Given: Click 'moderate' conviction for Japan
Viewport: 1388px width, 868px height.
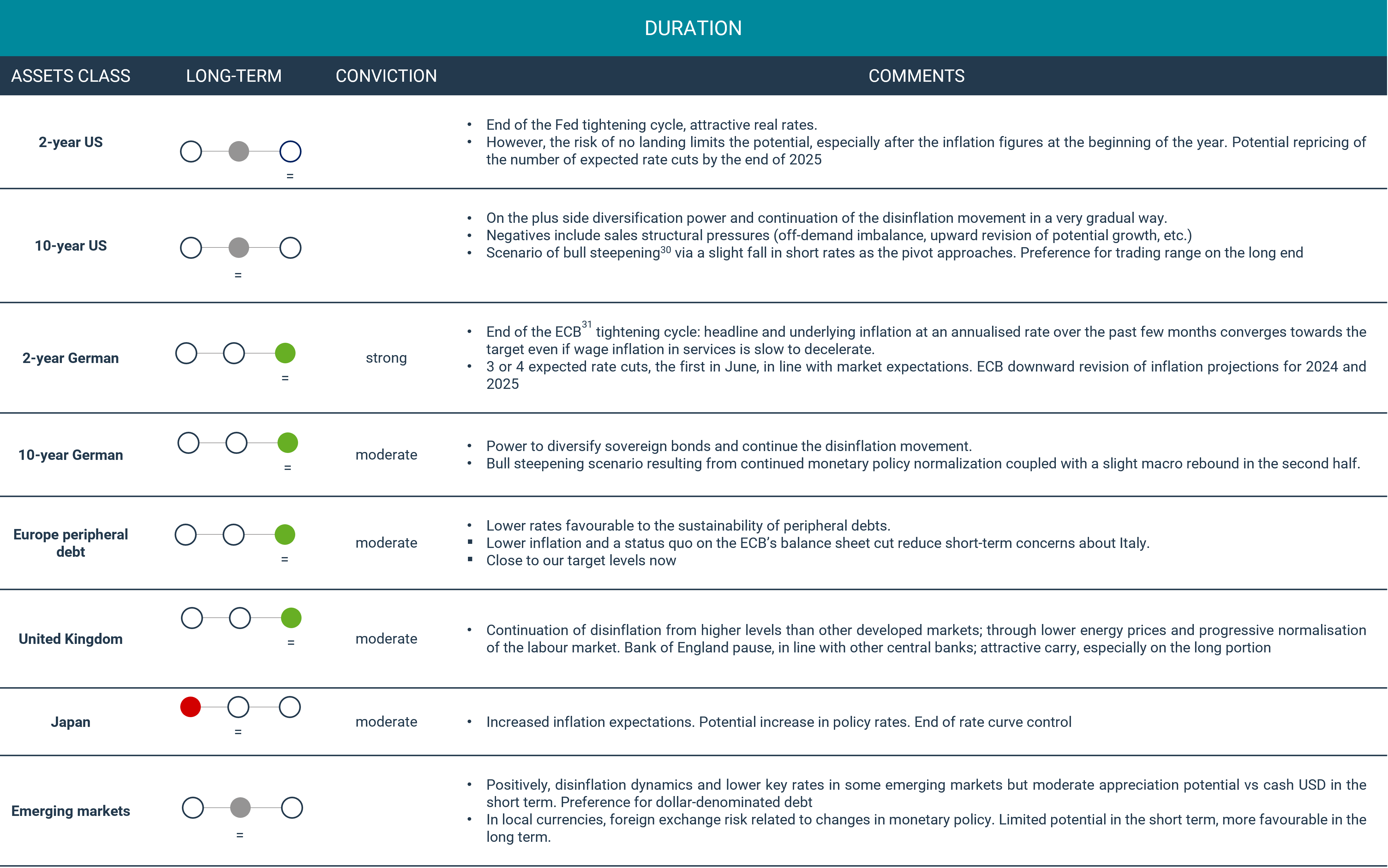Looking at the screenshot, I should 386,722.
